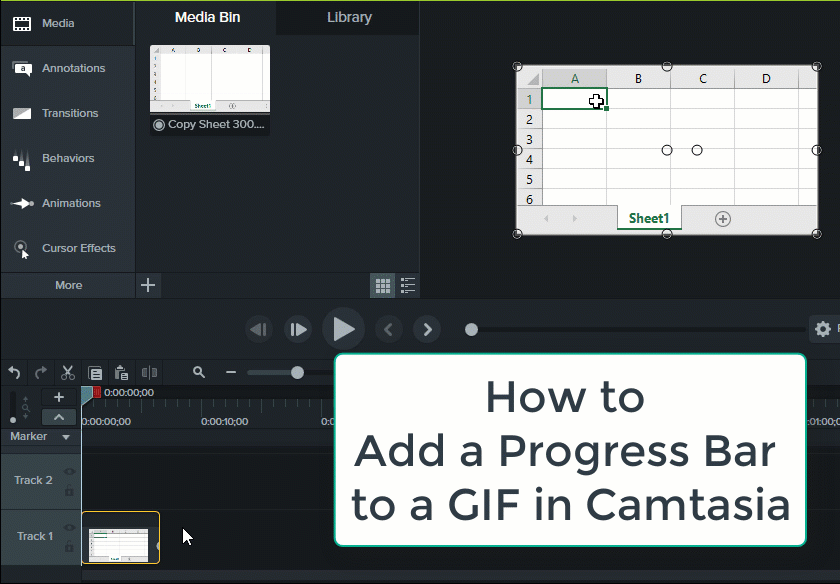Click the Copy icon above the timeline

click(95, 372)
